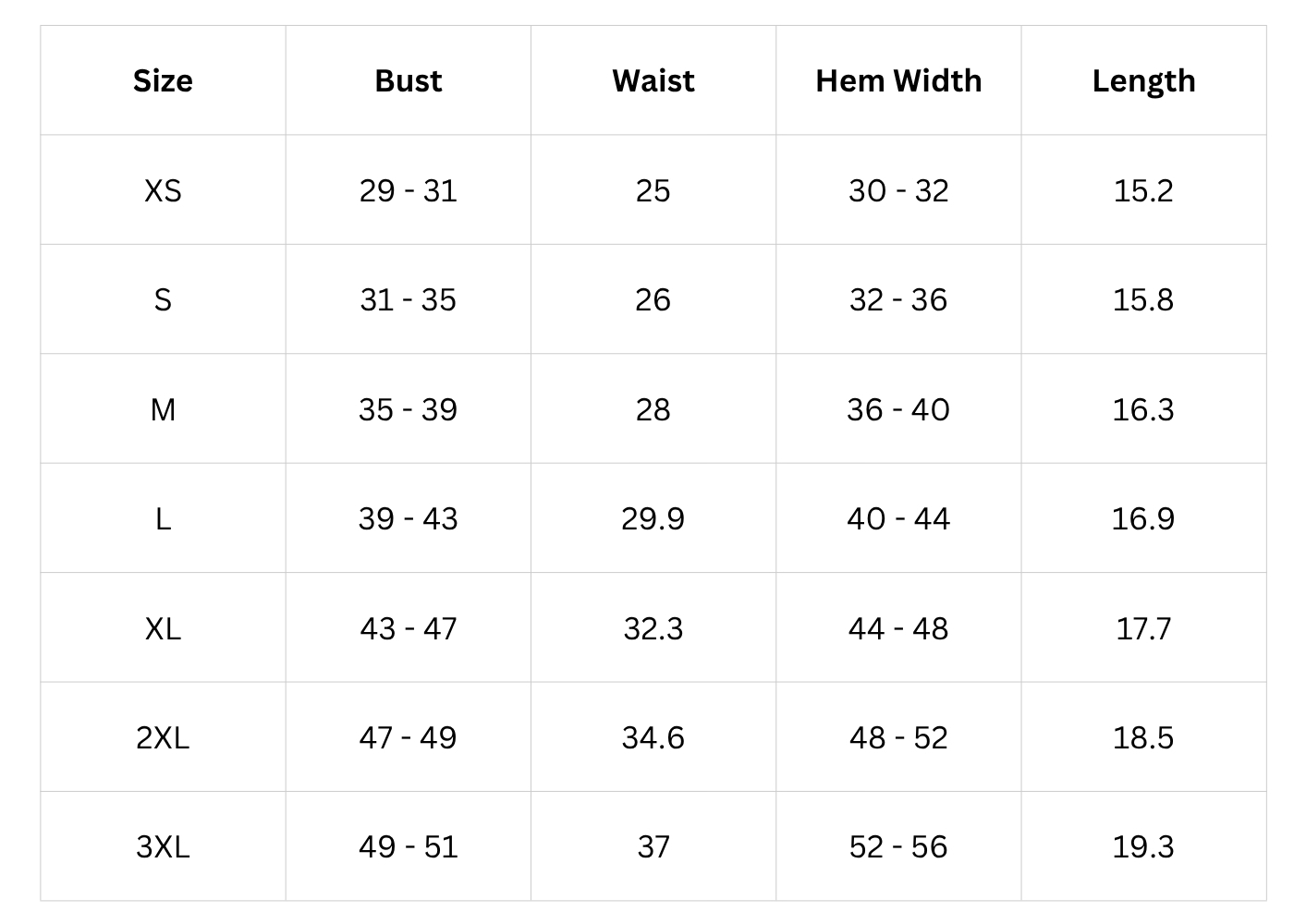
Task: Click hem width value 44 - 48
Action: click(898, 629)
